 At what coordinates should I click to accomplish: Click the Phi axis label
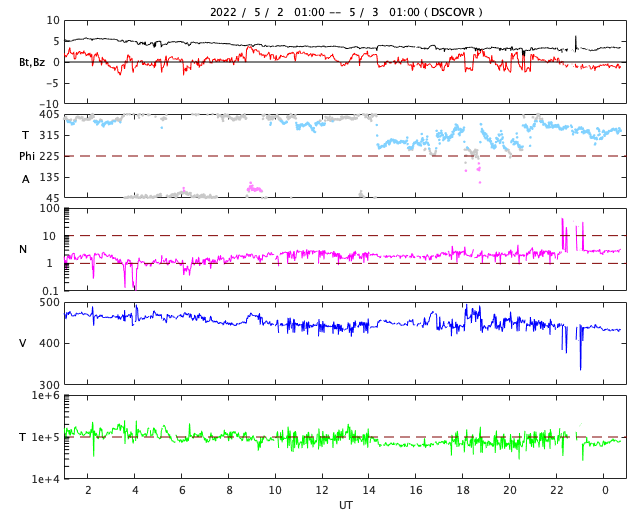pos(28,156)
